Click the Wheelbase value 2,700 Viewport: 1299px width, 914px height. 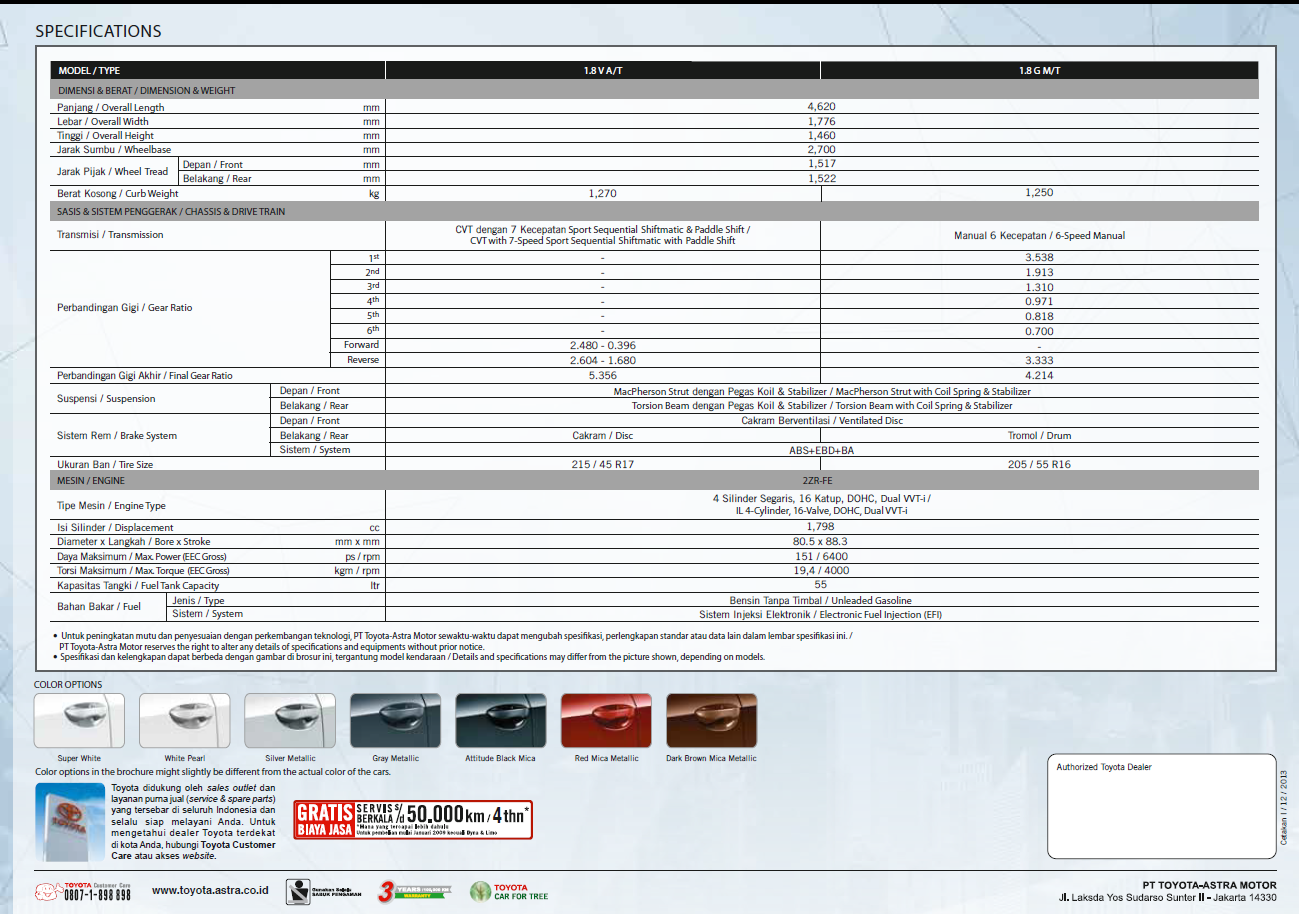(x=821, y=149)
